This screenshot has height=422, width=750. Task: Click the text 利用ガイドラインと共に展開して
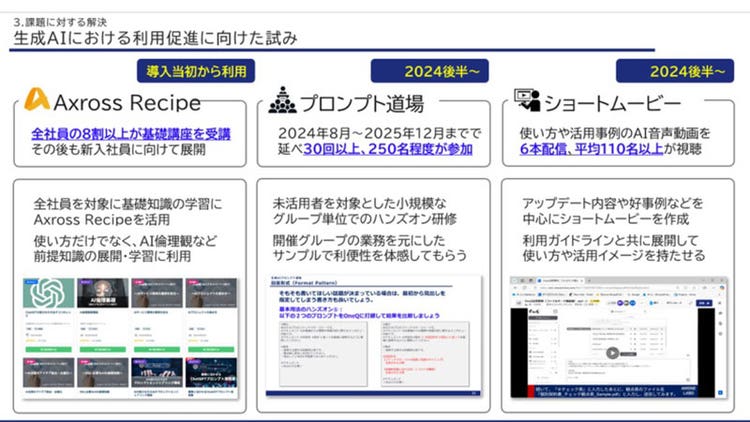[610, 240]
